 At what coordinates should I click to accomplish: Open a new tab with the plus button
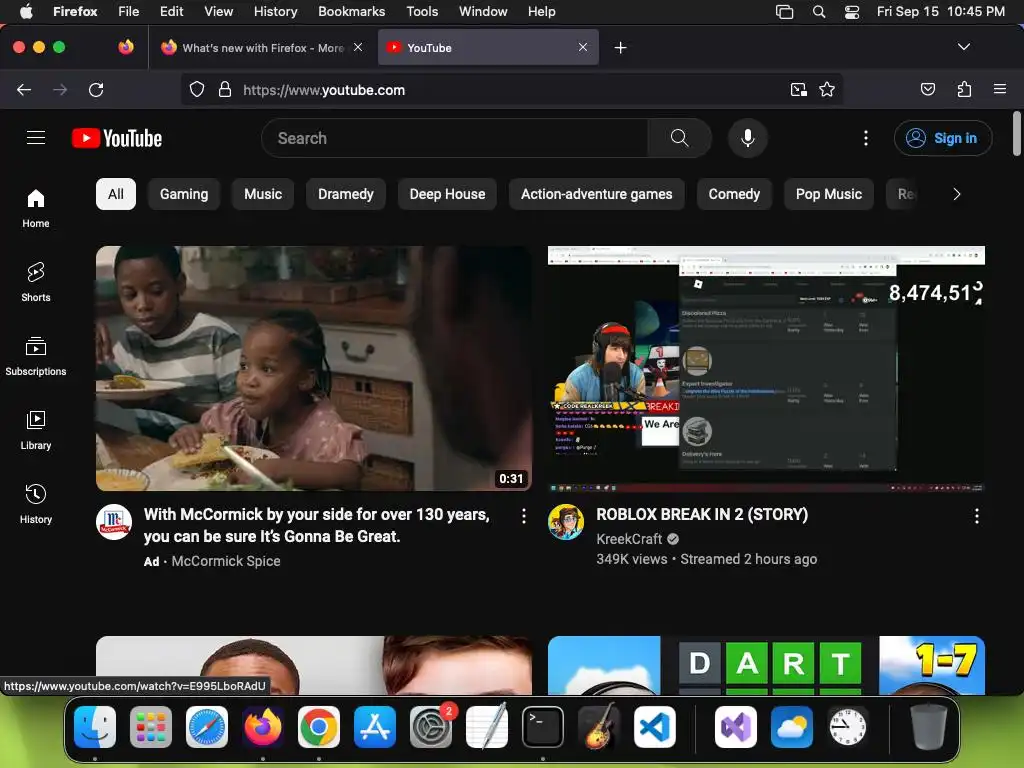click(620, 48)
